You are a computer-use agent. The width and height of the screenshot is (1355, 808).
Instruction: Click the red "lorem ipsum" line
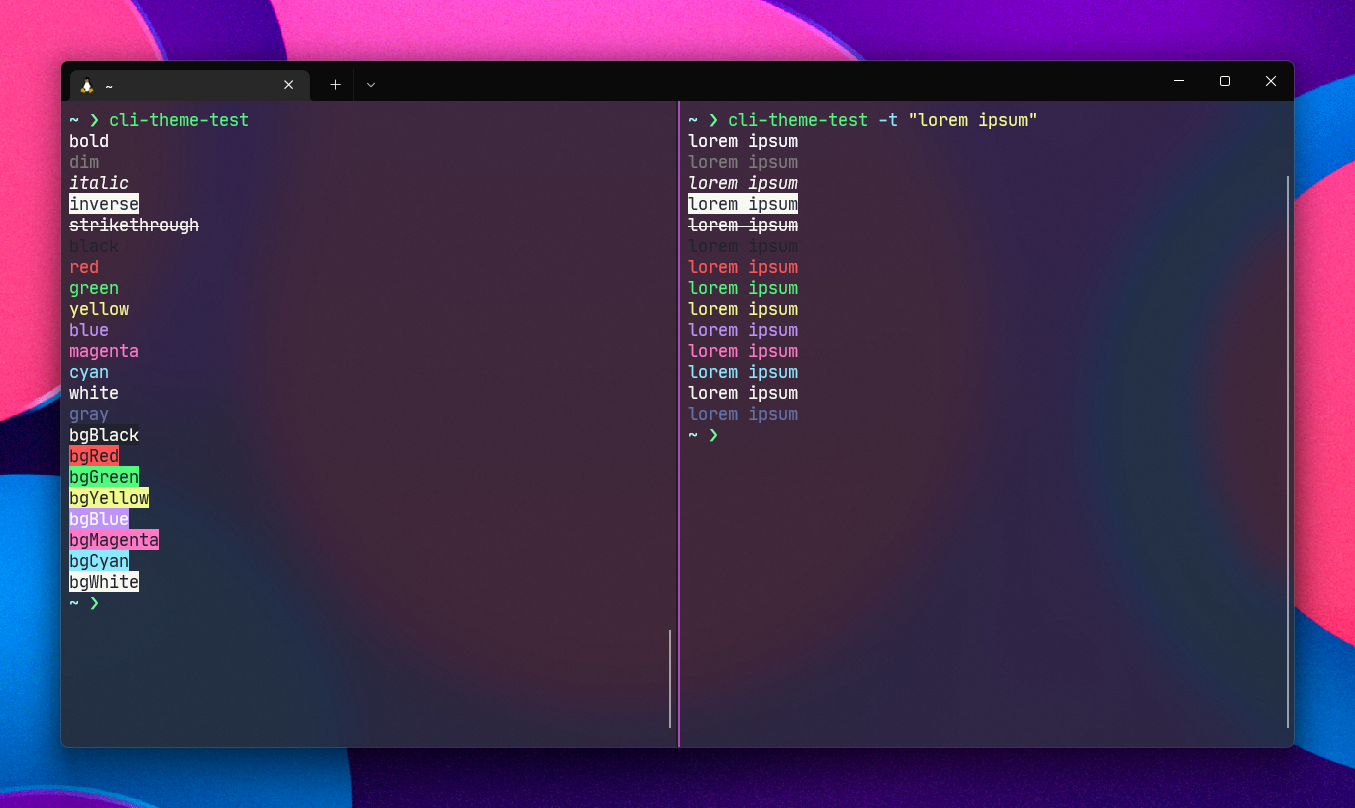pyautogui.click(x=743, y=267)
